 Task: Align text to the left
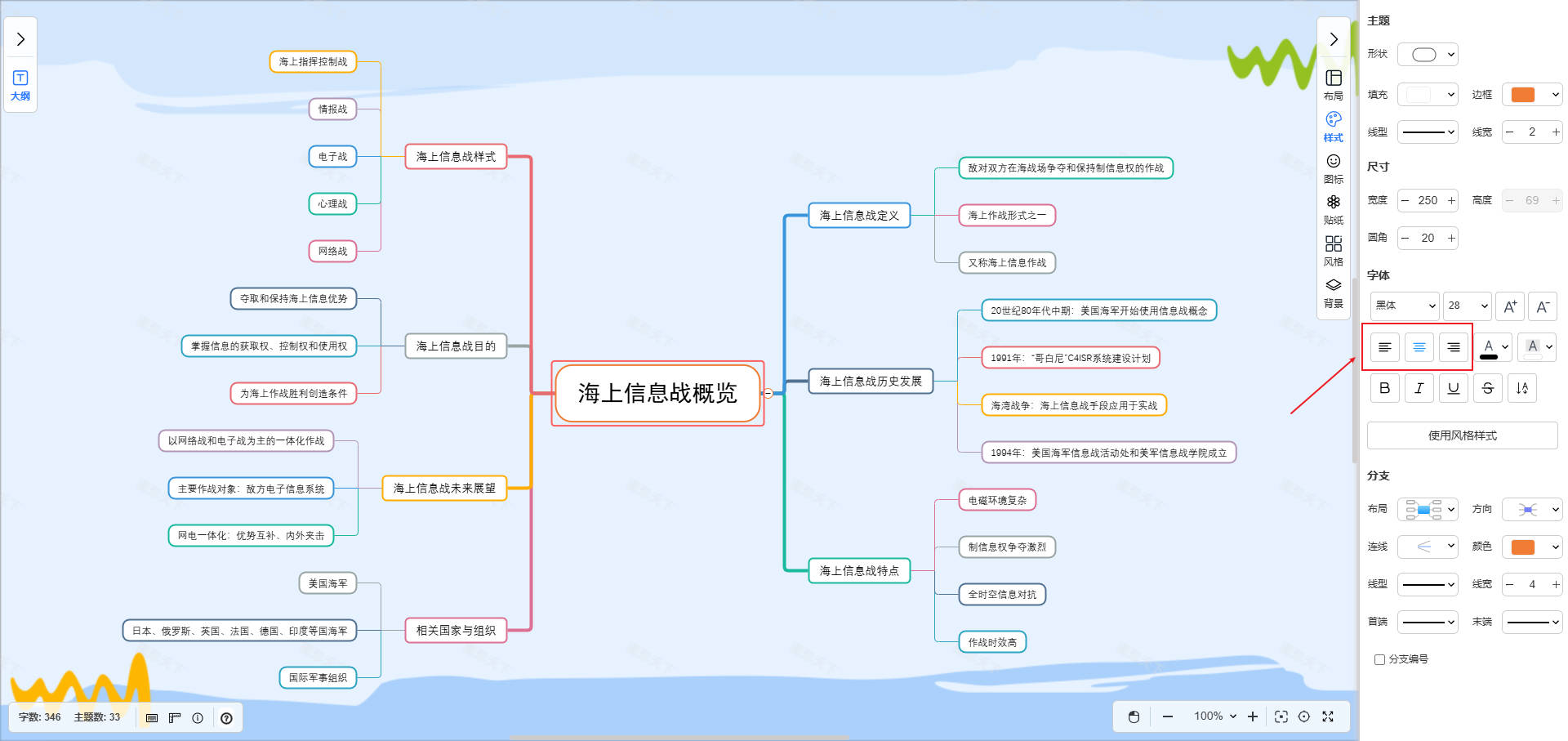tap(1384, 347)
